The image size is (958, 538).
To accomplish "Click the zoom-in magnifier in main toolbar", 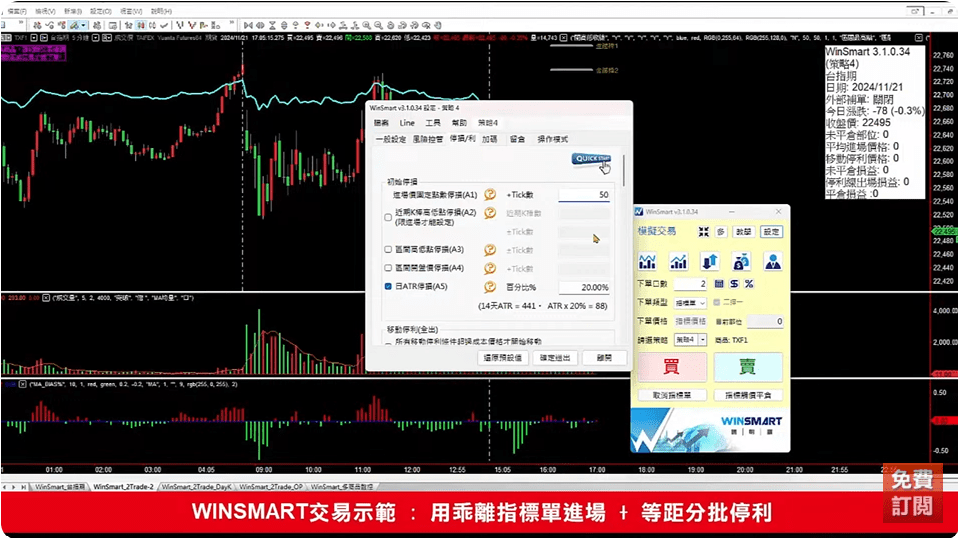I will [367, 26].
